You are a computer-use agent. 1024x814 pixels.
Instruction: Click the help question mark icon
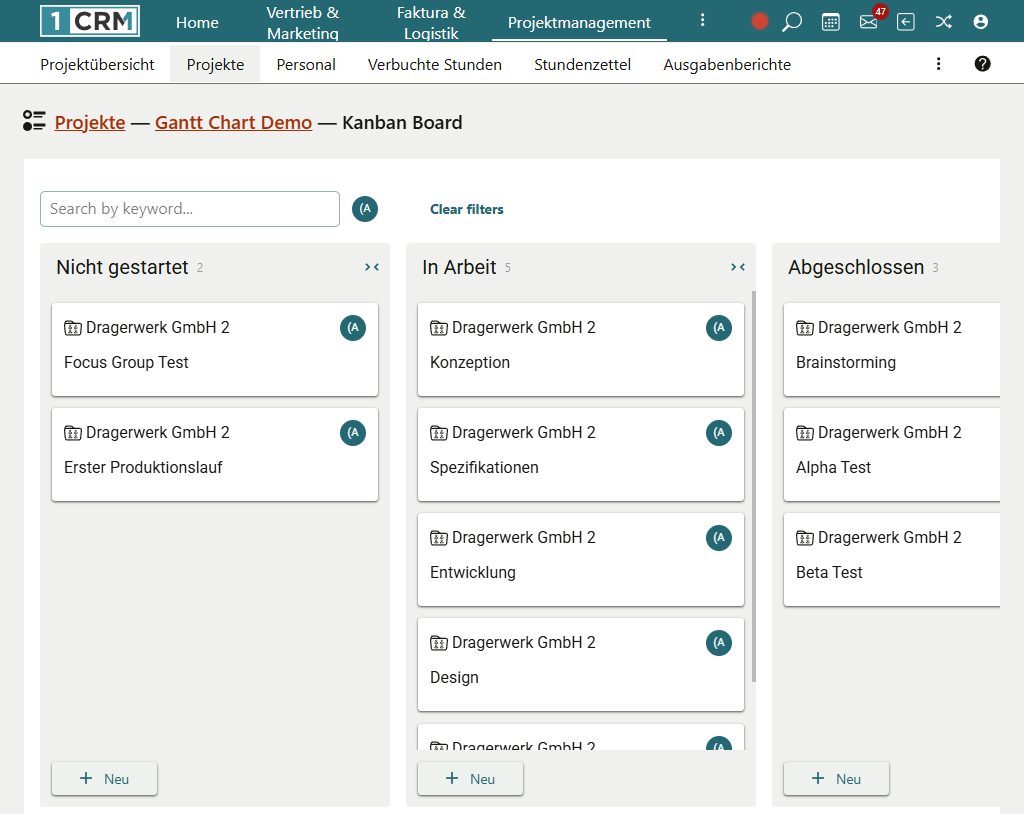pos(982,64)
